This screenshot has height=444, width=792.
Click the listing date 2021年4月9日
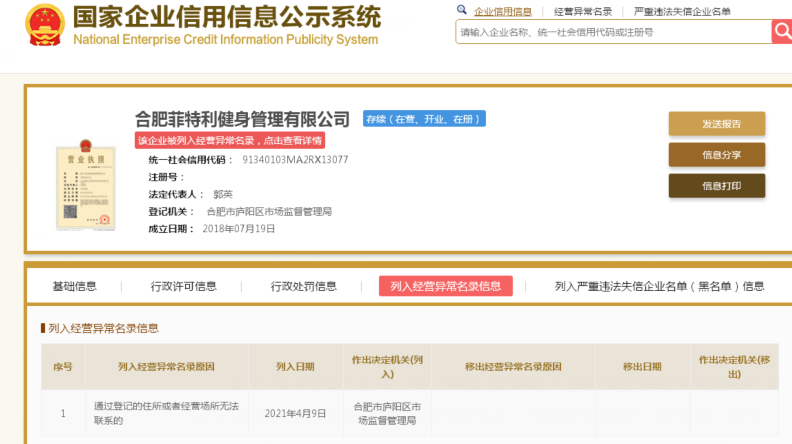point(295,413)
